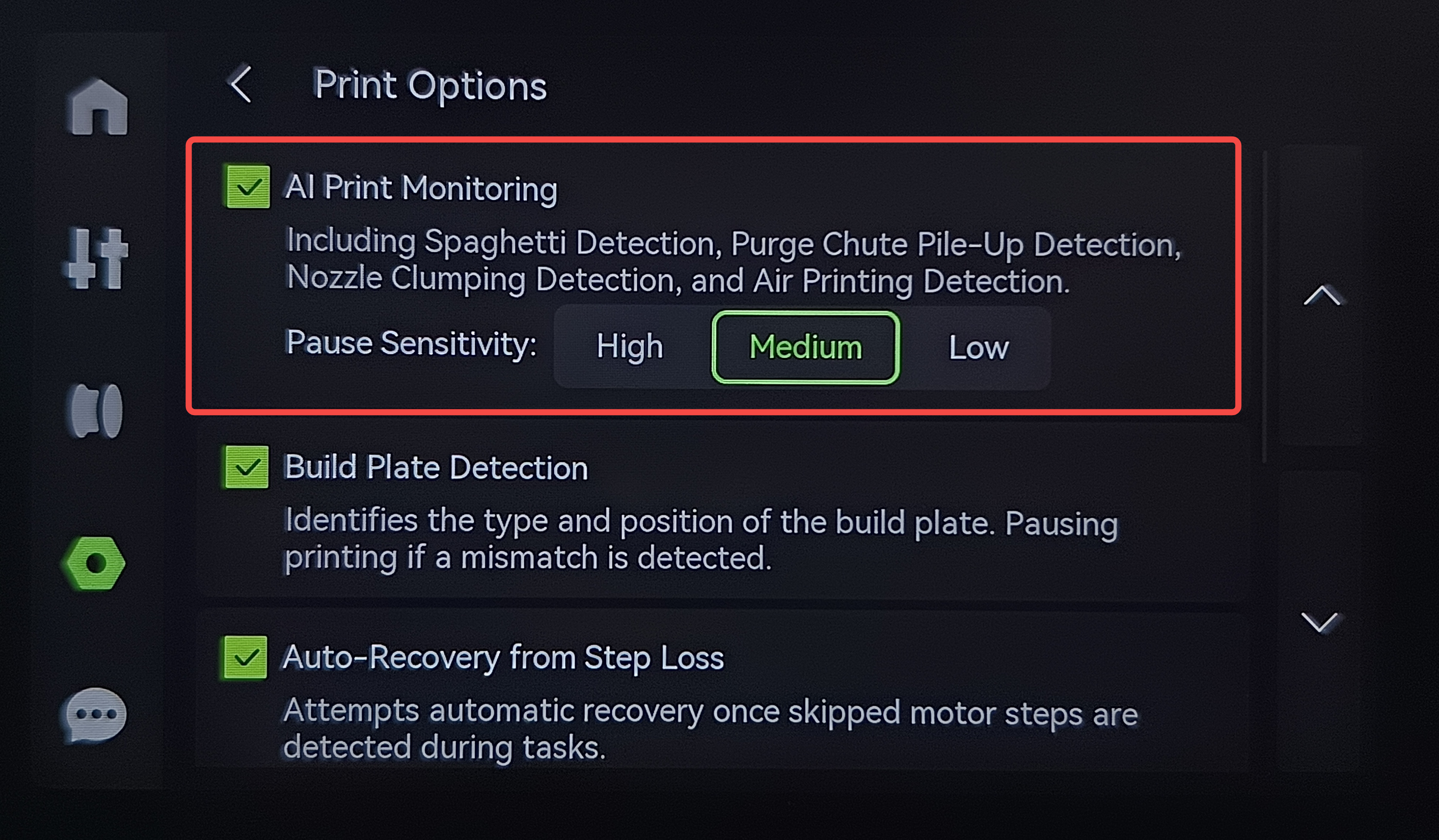Click the Build Plate Detection label
Viewport: 1439px width, 840px height.
pos(436,468)
